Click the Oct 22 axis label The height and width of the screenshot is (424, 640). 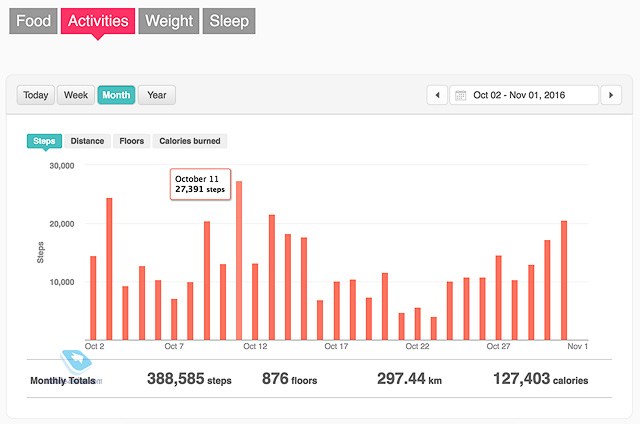pos(417,346)
